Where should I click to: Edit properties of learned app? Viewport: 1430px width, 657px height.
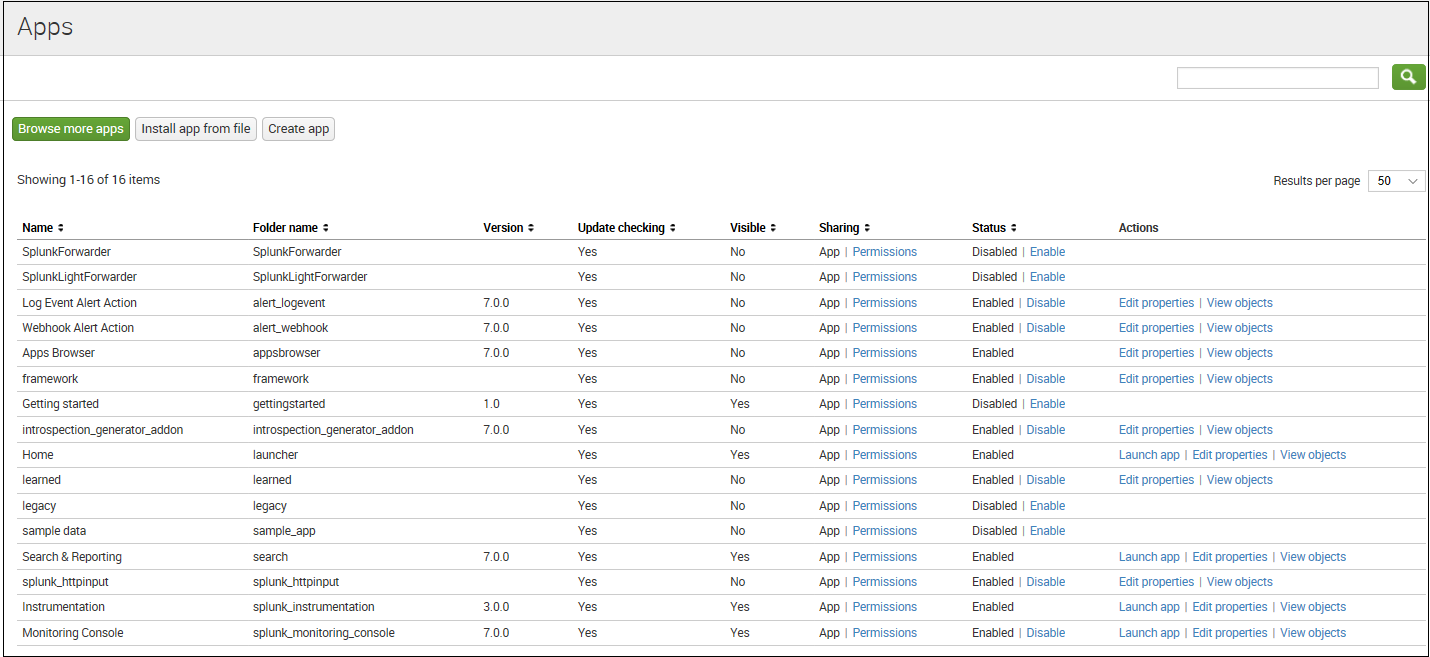1156,480
